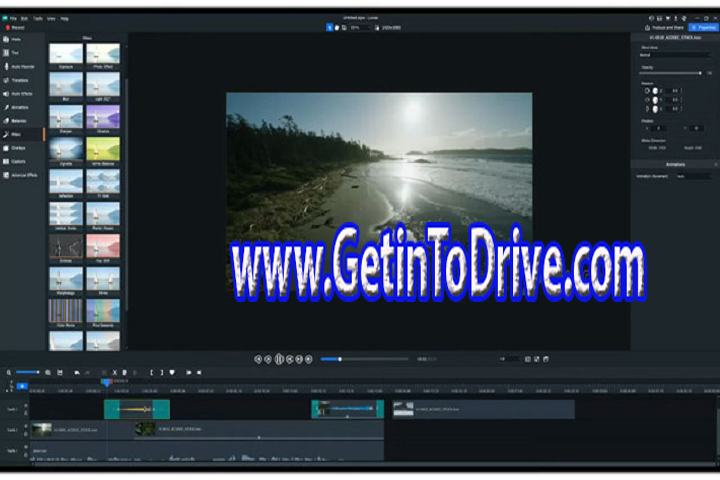Click the snapshot icon right of playback bar
This screenshot has height=480, width=720.
(x=528, y=359)
